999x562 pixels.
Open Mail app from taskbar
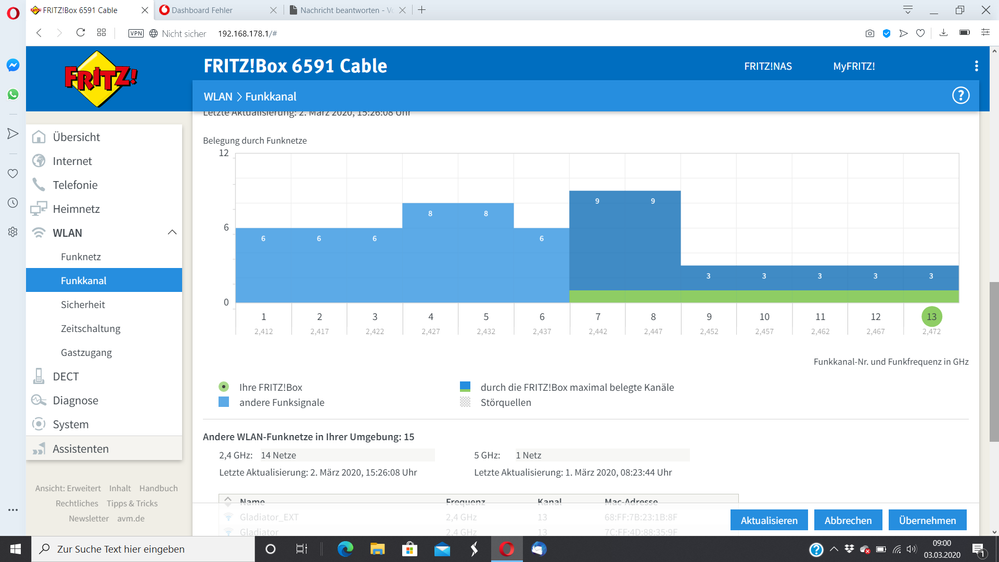tap(442, 549)
